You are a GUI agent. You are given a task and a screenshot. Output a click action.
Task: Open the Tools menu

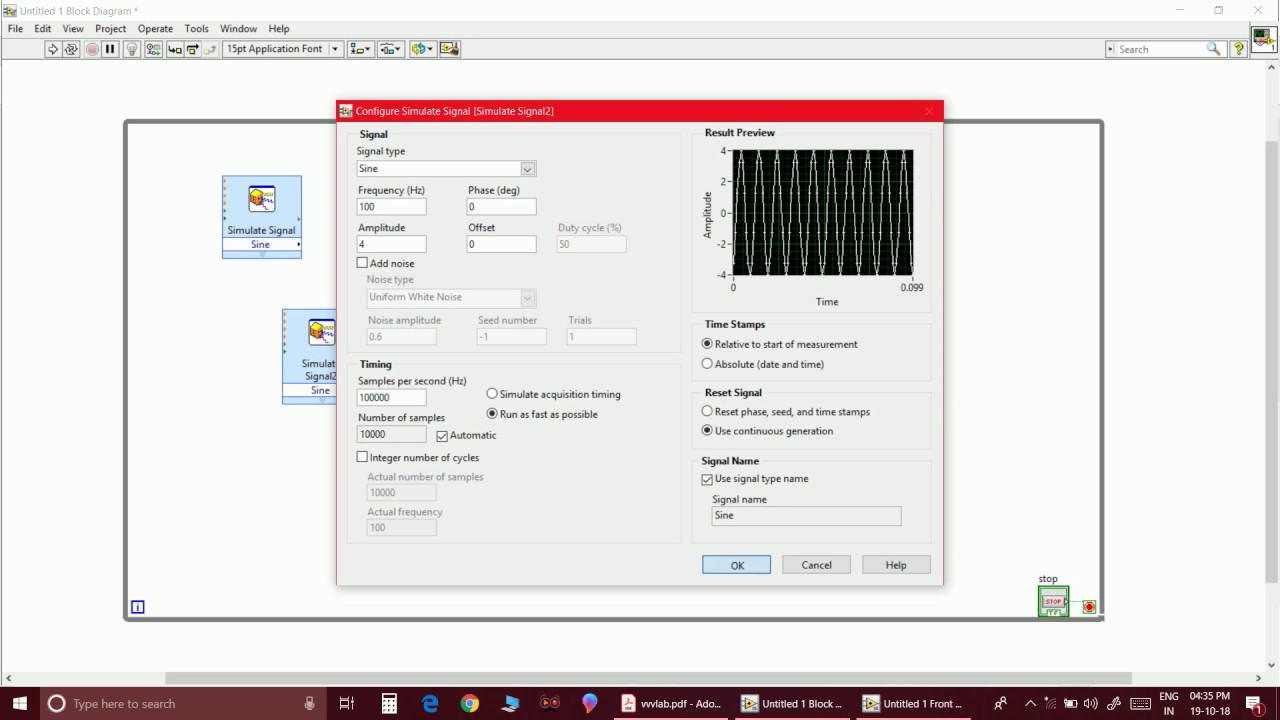point(197,29)
